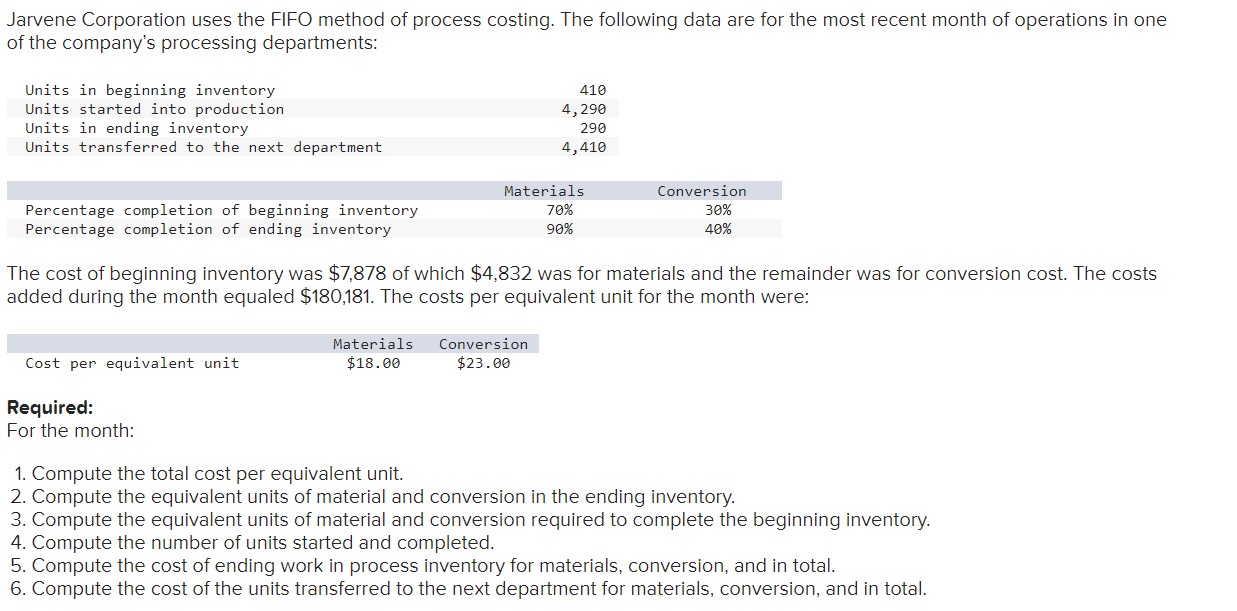Select "Units transferred to the next department" label
This screenshot has width=1237, height=611.
click(203, 147)
